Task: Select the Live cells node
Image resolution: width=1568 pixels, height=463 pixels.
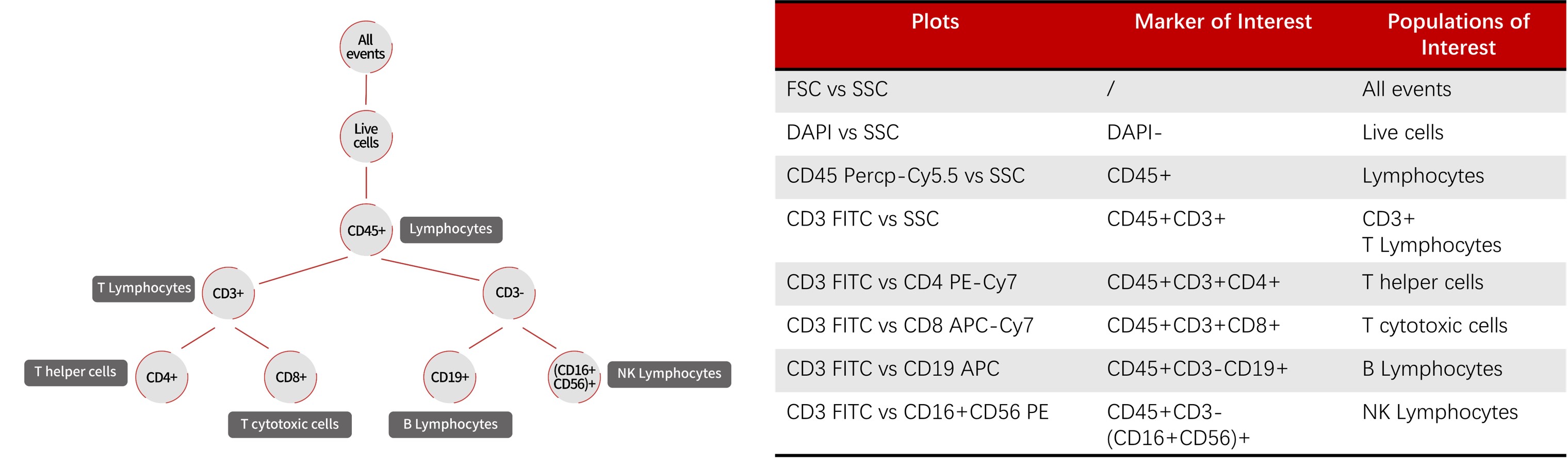Action: tap(366, 136)
